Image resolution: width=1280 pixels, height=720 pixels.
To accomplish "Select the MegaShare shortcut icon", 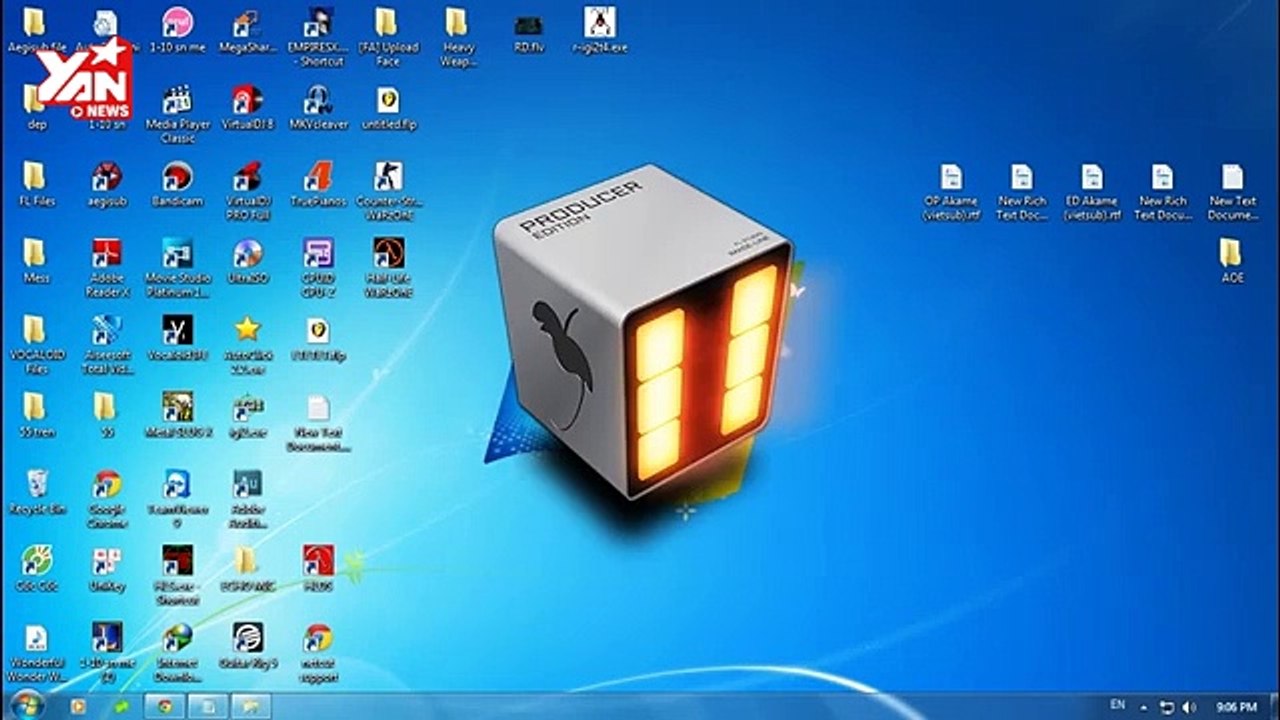I will pyautogui.click(x=247, y=31).
